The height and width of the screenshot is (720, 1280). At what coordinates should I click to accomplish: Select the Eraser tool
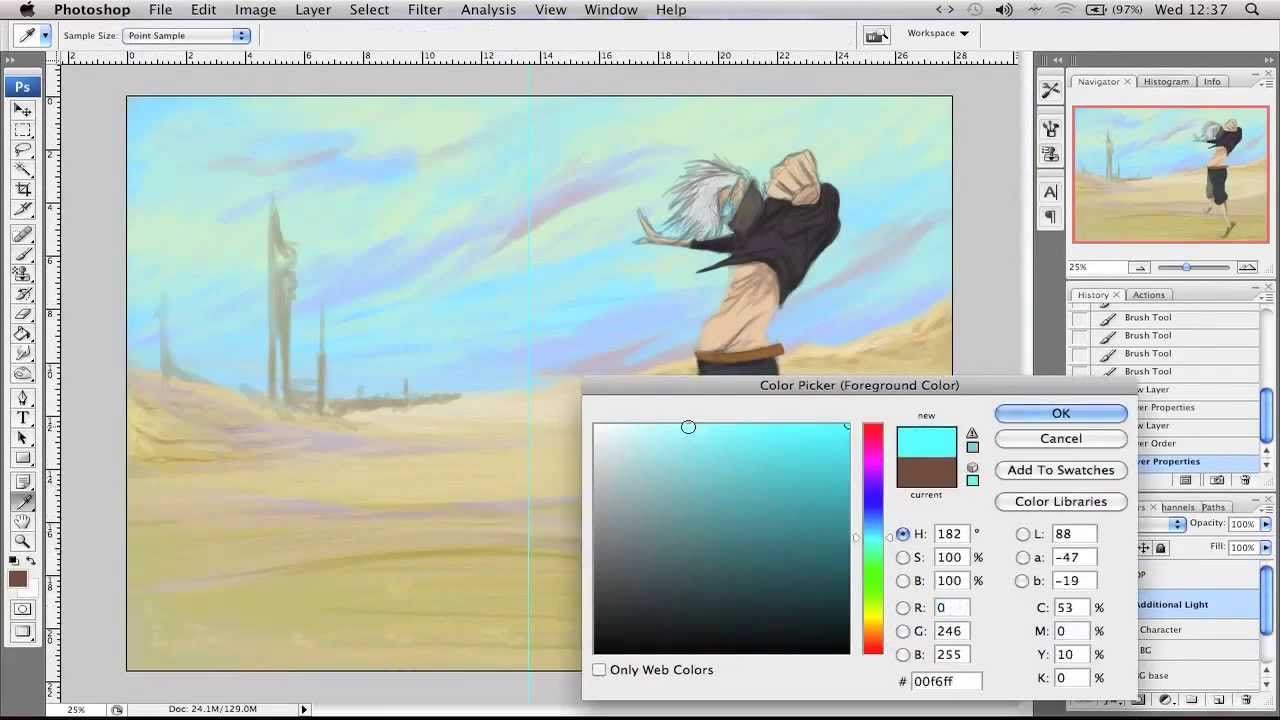(22, 314)
